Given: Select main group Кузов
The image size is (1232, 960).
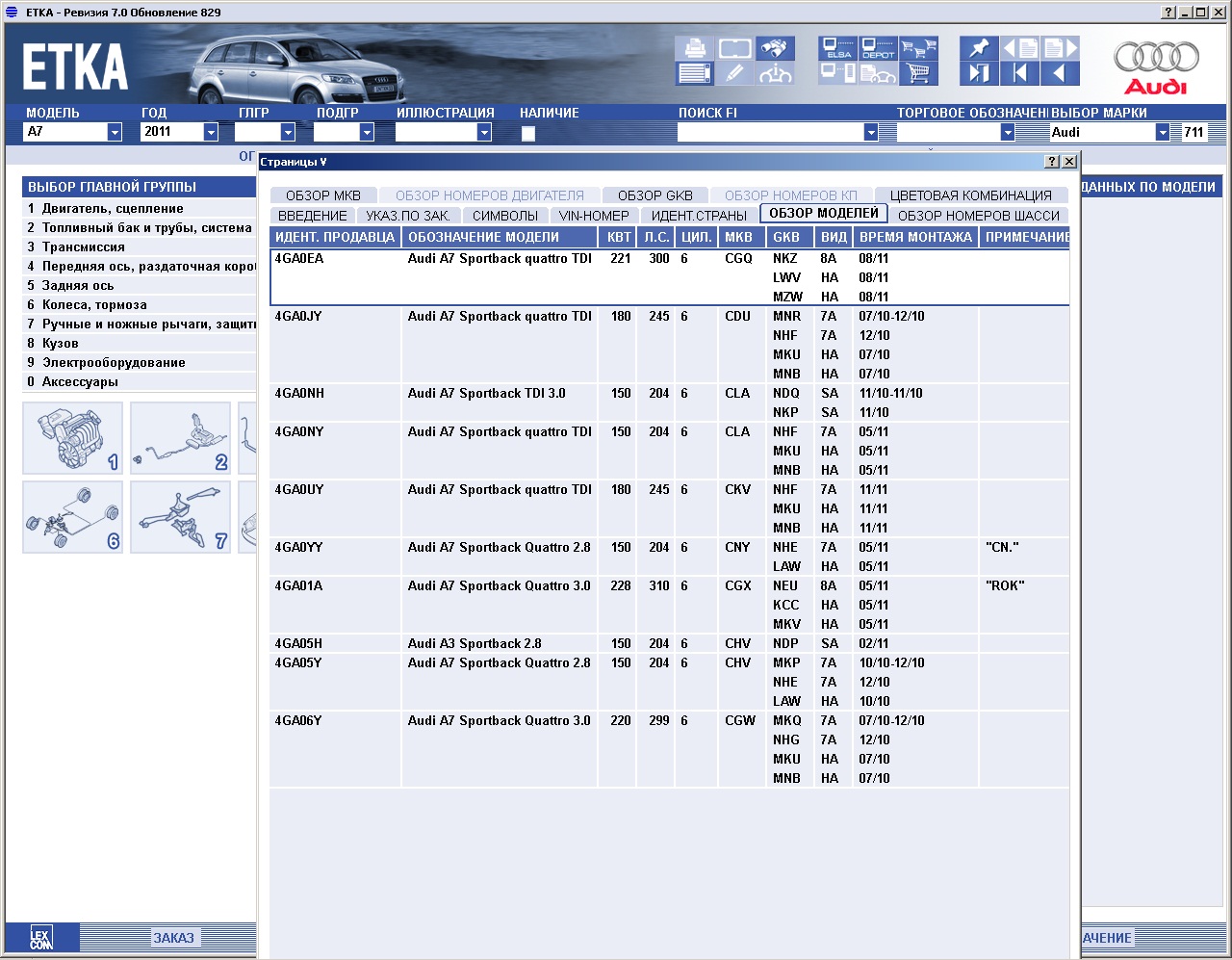Looking at the screenshot, I should point(60,344).
